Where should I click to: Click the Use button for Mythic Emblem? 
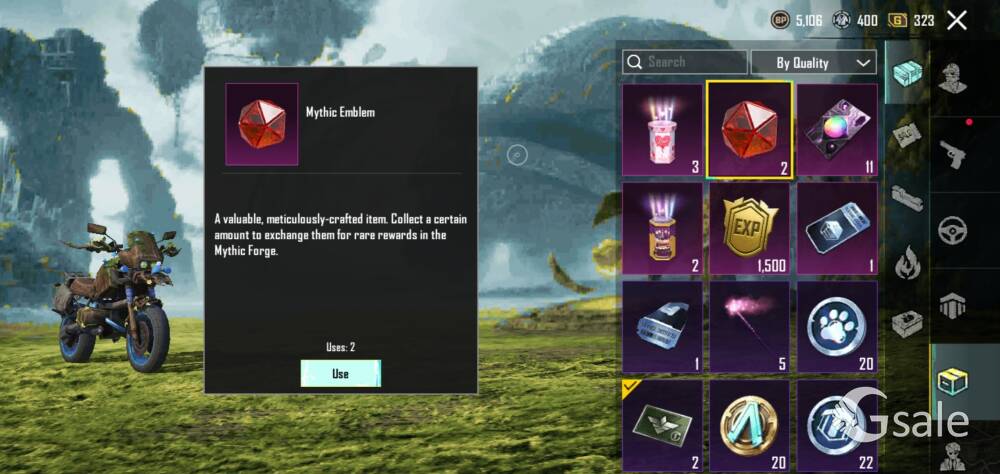coord(341,374)
